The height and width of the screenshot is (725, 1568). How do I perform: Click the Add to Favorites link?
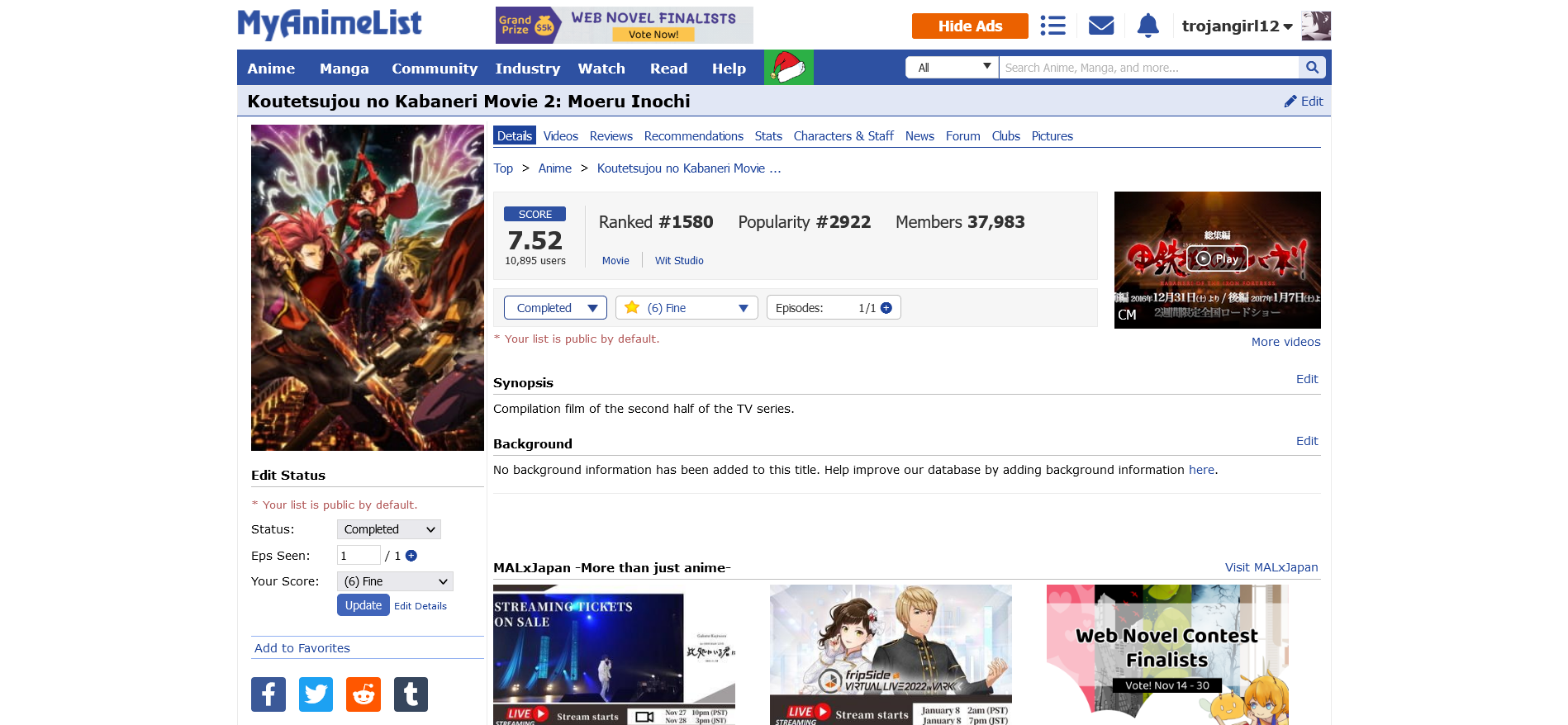click(302, 648)
